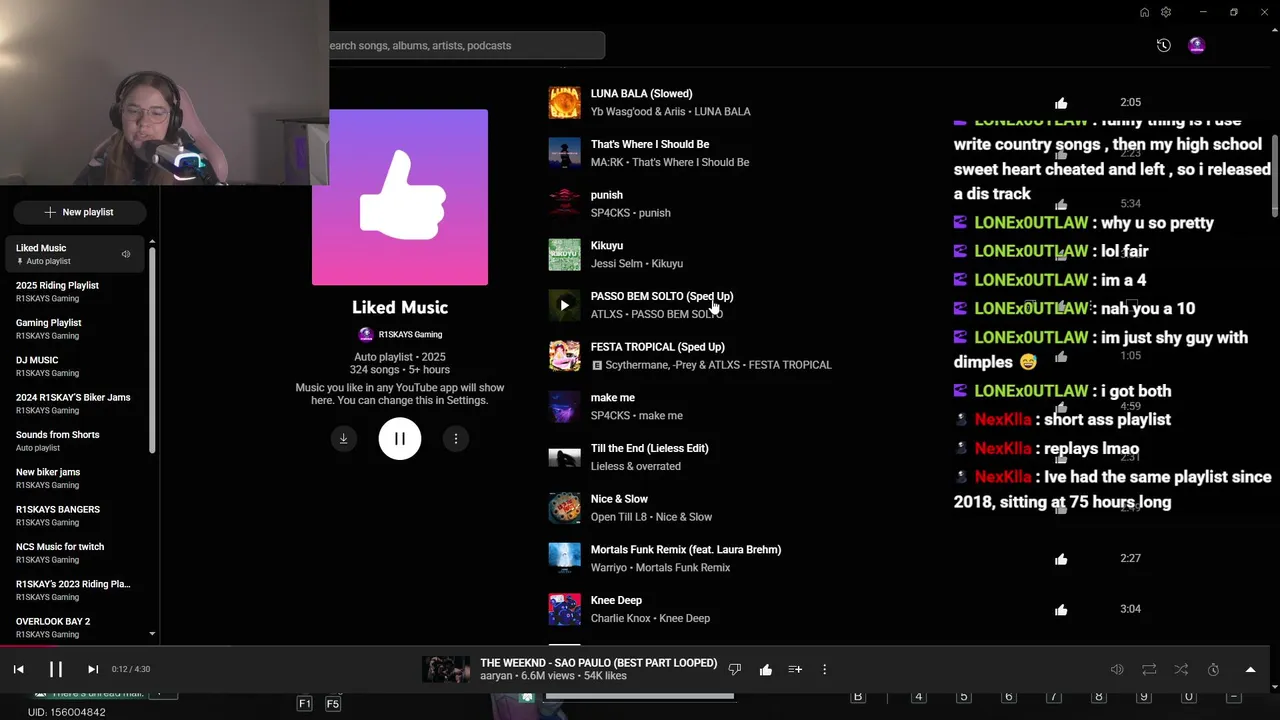
Task: Toggle thumbs-up on Knee Deep
Action: click(1061, 609)
